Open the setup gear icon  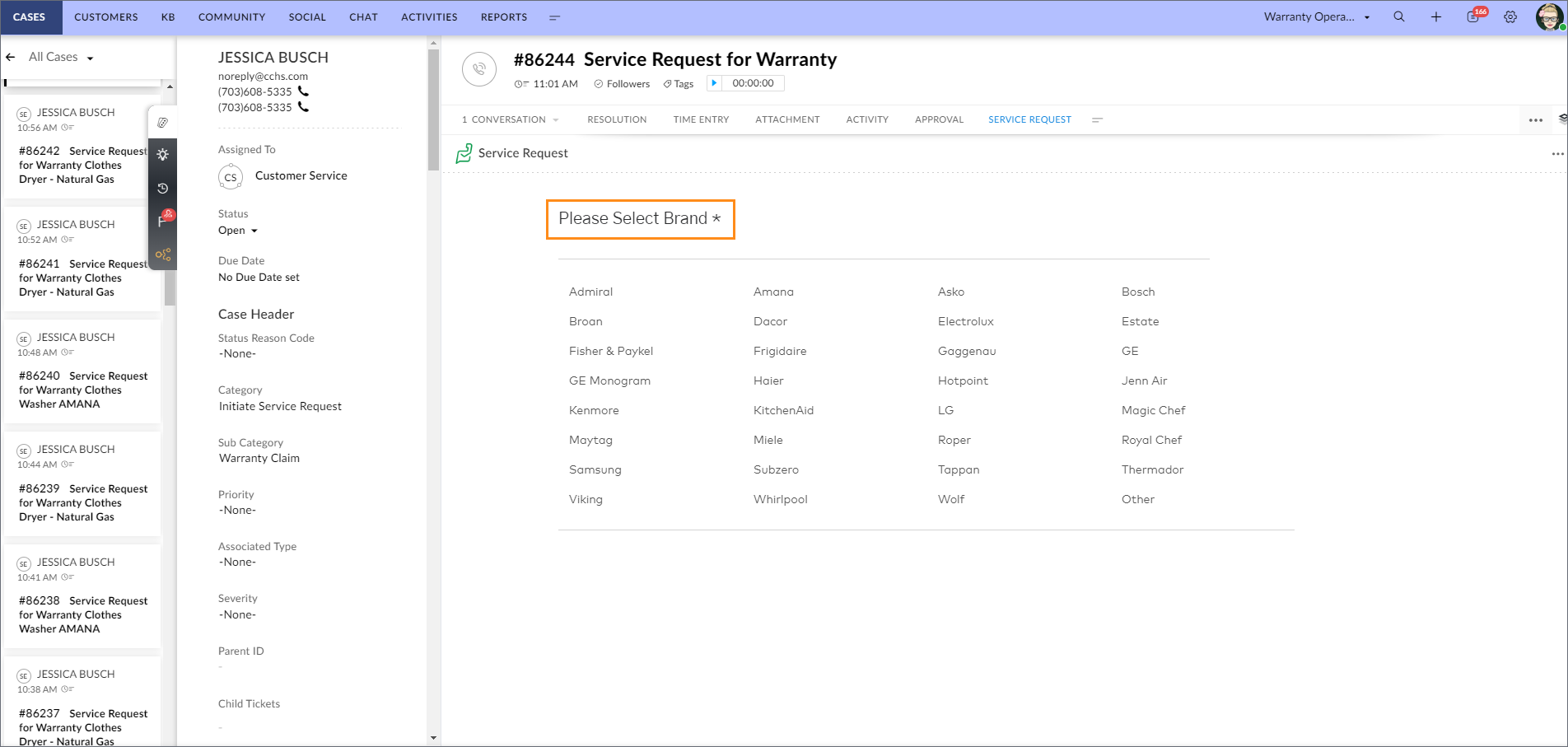[x=1510, y=16]
